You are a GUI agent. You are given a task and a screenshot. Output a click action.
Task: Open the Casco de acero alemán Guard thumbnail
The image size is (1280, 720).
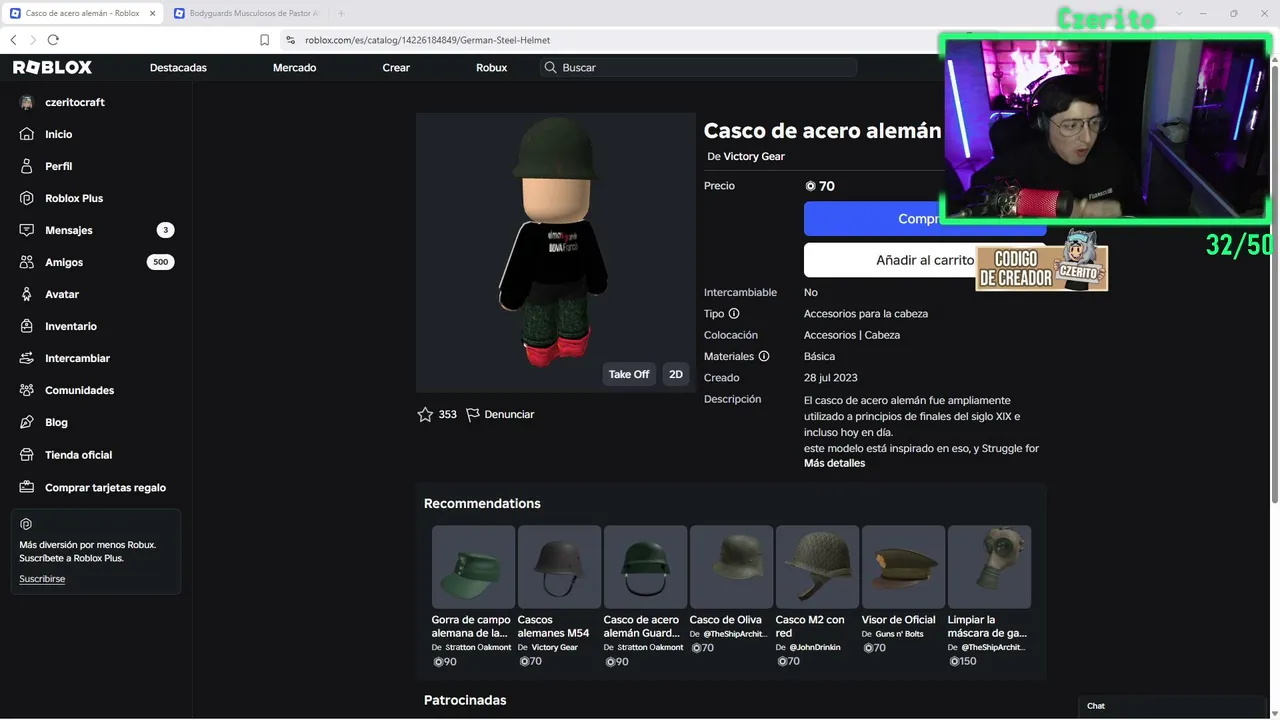click(645, 567)
